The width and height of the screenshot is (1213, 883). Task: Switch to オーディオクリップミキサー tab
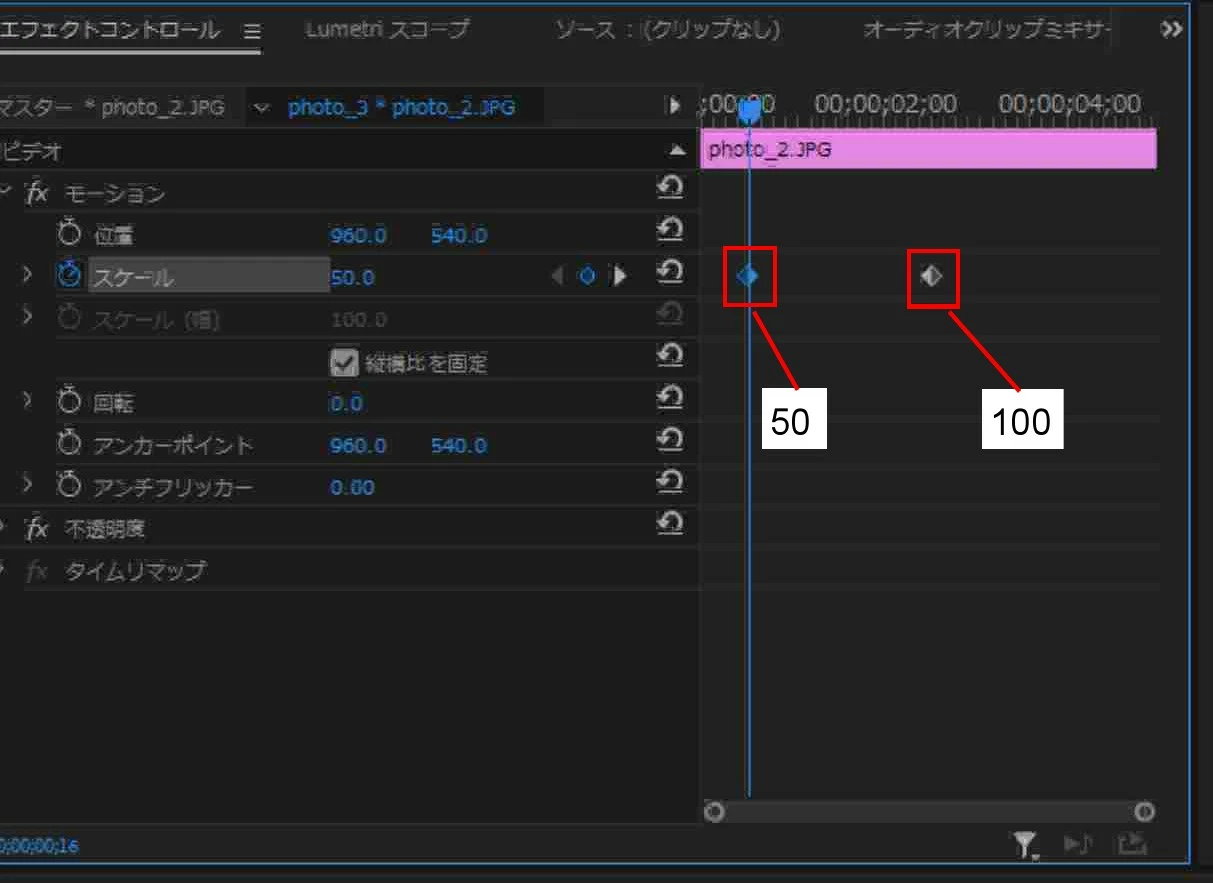point(987,30)
